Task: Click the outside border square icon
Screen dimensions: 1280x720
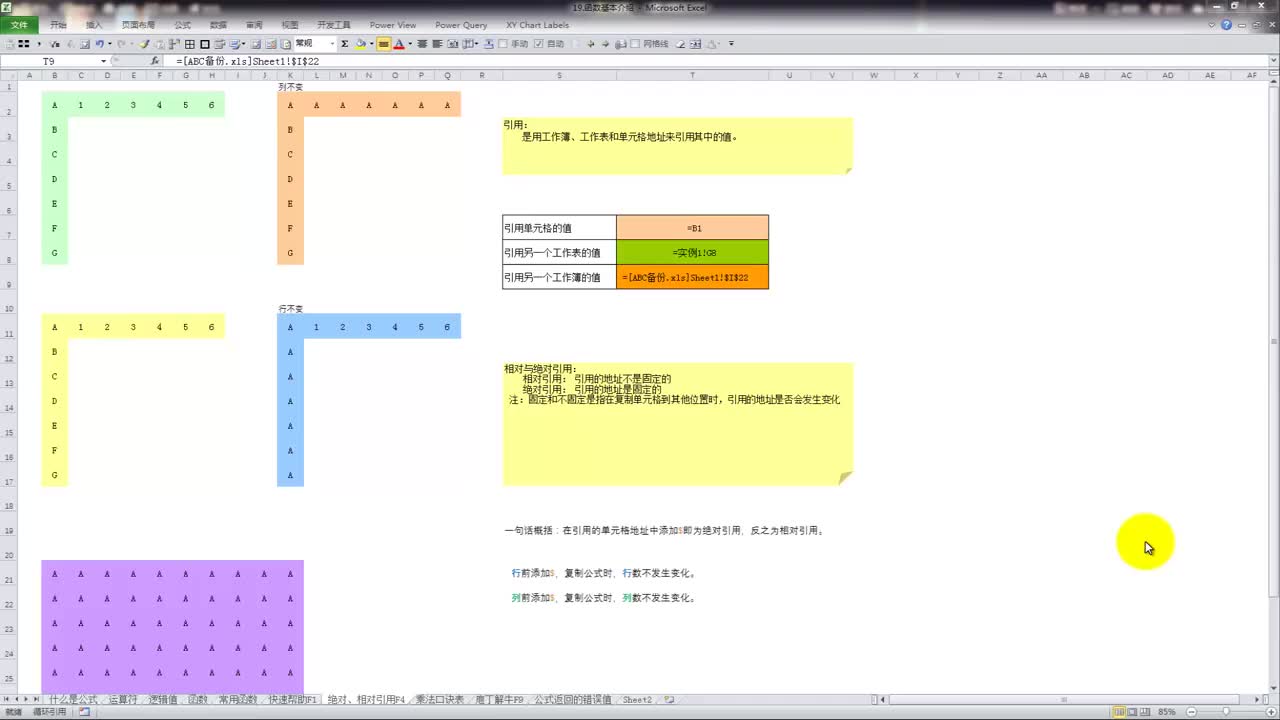Action: click(x=204, y=44)
